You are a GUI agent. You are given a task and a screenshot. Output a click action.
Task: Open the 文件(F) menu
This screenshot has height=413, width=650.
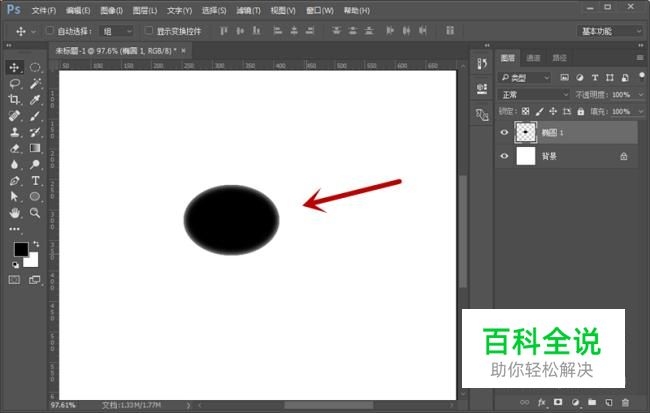44,10
